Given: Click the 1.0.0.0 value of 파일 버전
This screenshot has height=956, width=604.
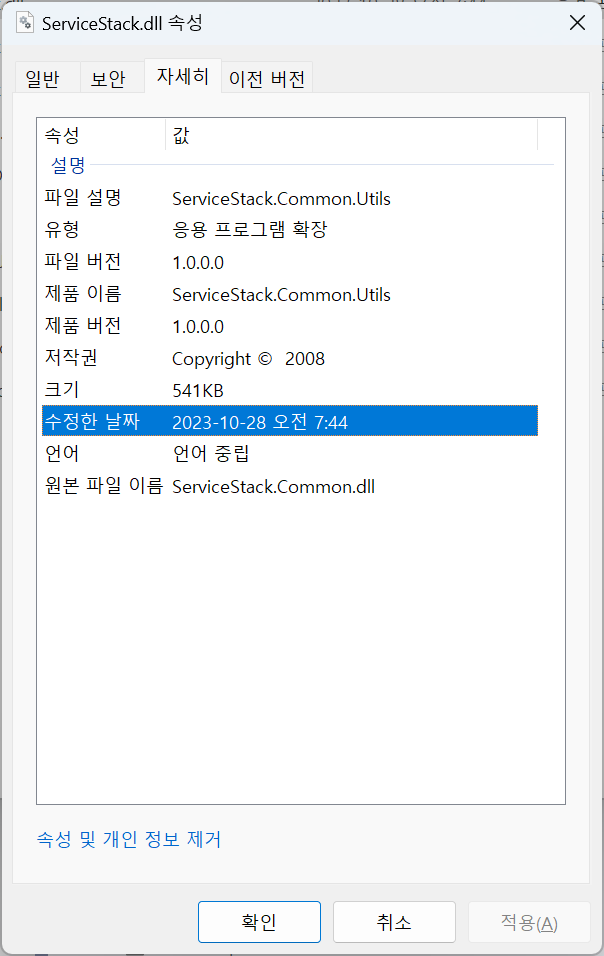Looking at the screenshot, I should [x=198, y=263].
